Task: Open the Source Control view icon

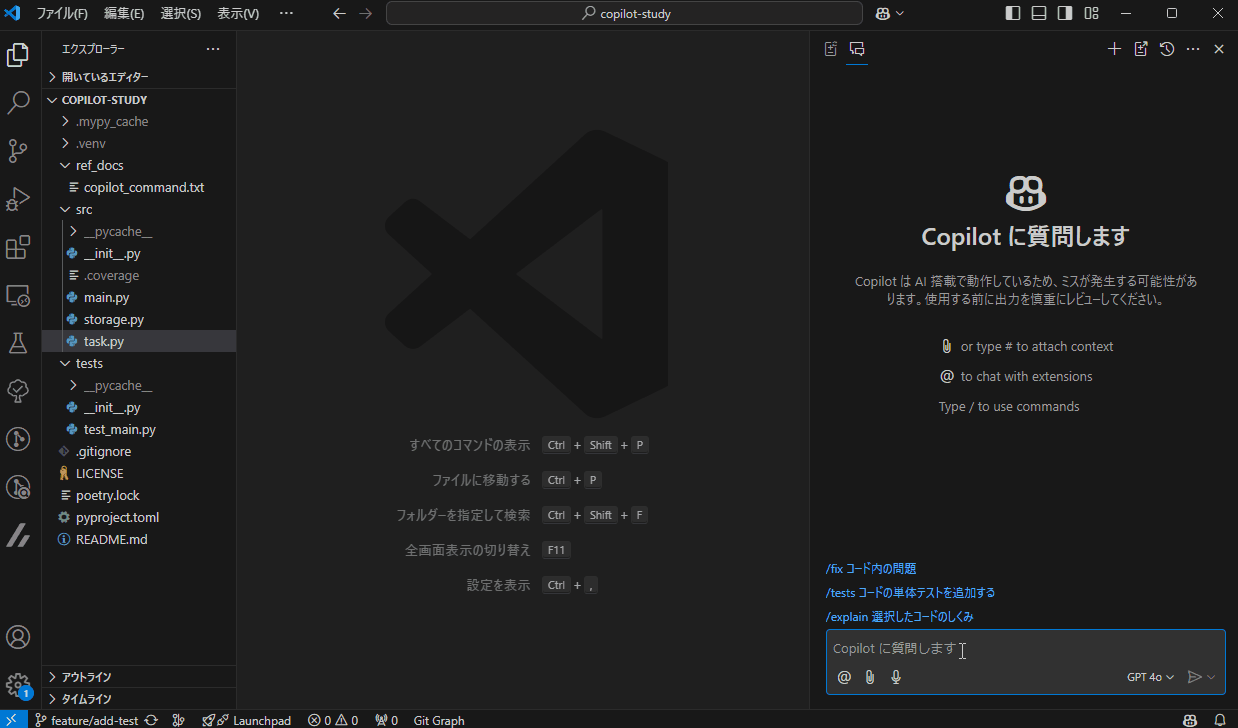Action: pos(18,151)
